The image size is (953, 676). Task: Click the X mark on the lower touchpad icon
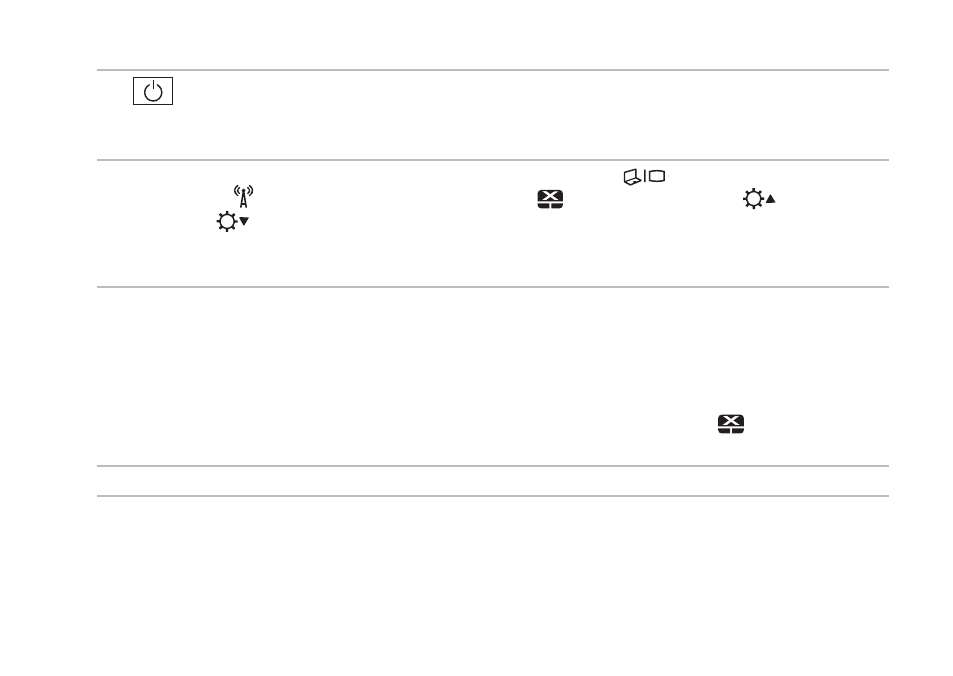click(x=731, y=420)
